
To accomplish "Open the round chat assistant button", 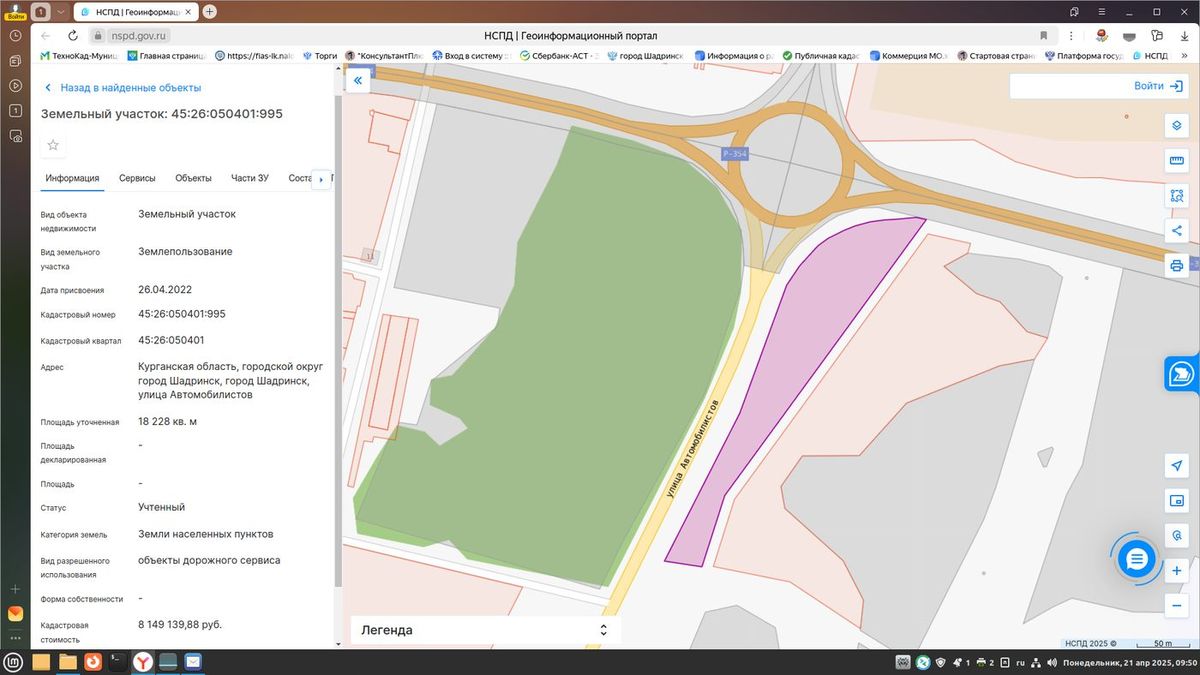I will point(1136,560).
